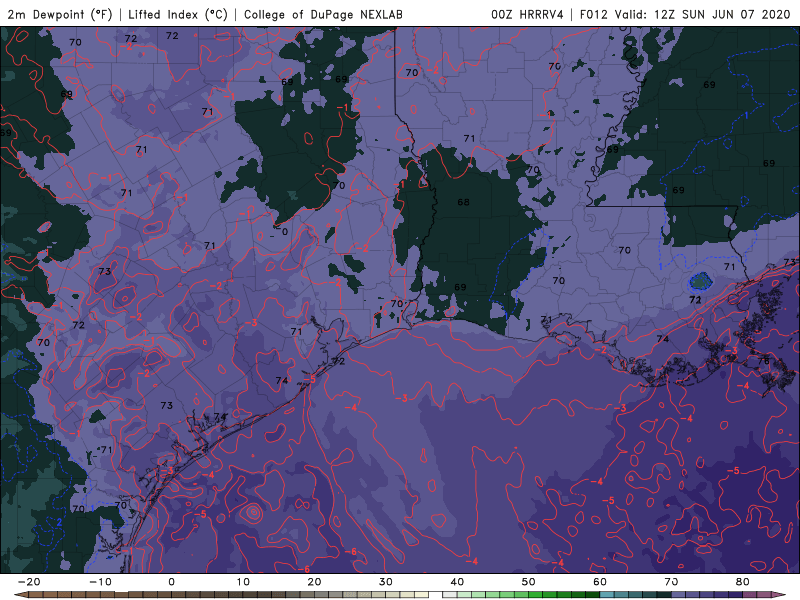Click the small teal dewpoint minimum circle
800x600 pixels.
(x=701, y=281)
